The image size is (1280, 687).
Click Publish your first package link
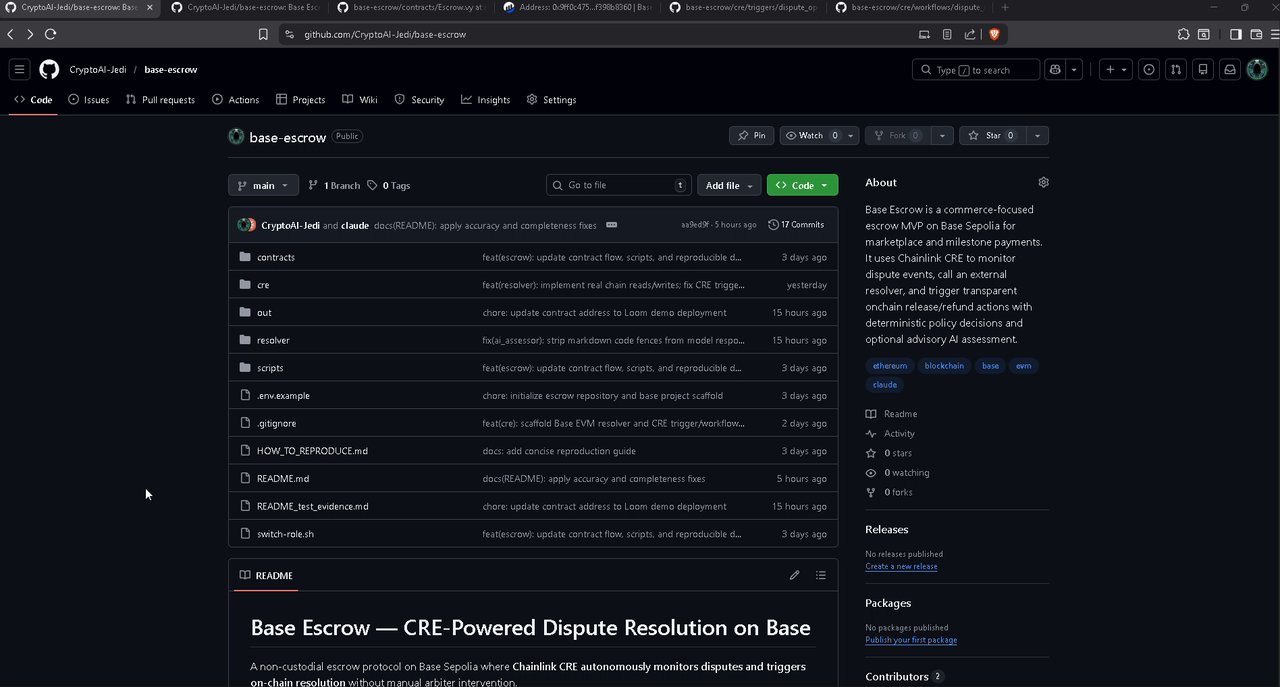[x=911, y=640]
